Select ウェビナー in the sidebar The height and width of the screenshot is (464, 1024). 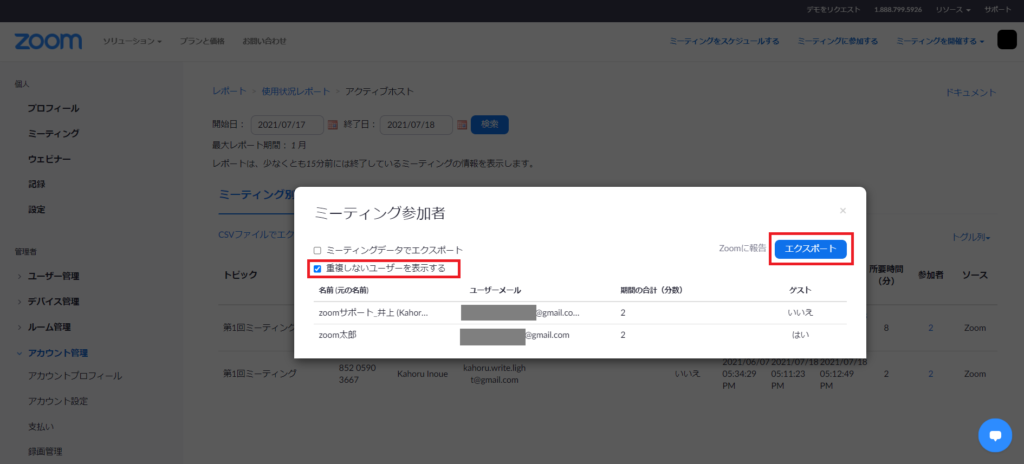pos(49,159)
